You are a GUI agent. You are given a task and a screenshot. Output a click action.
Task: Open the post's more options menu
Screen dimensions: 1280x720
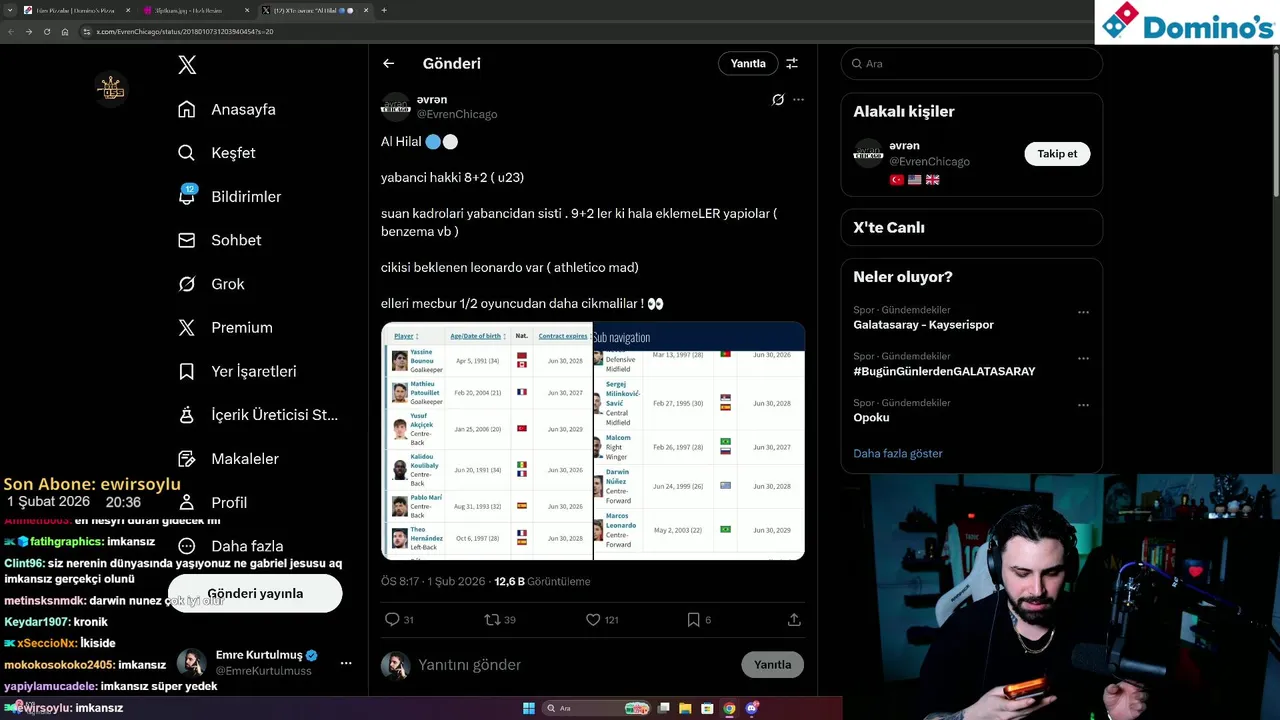(x=798, y=100)
